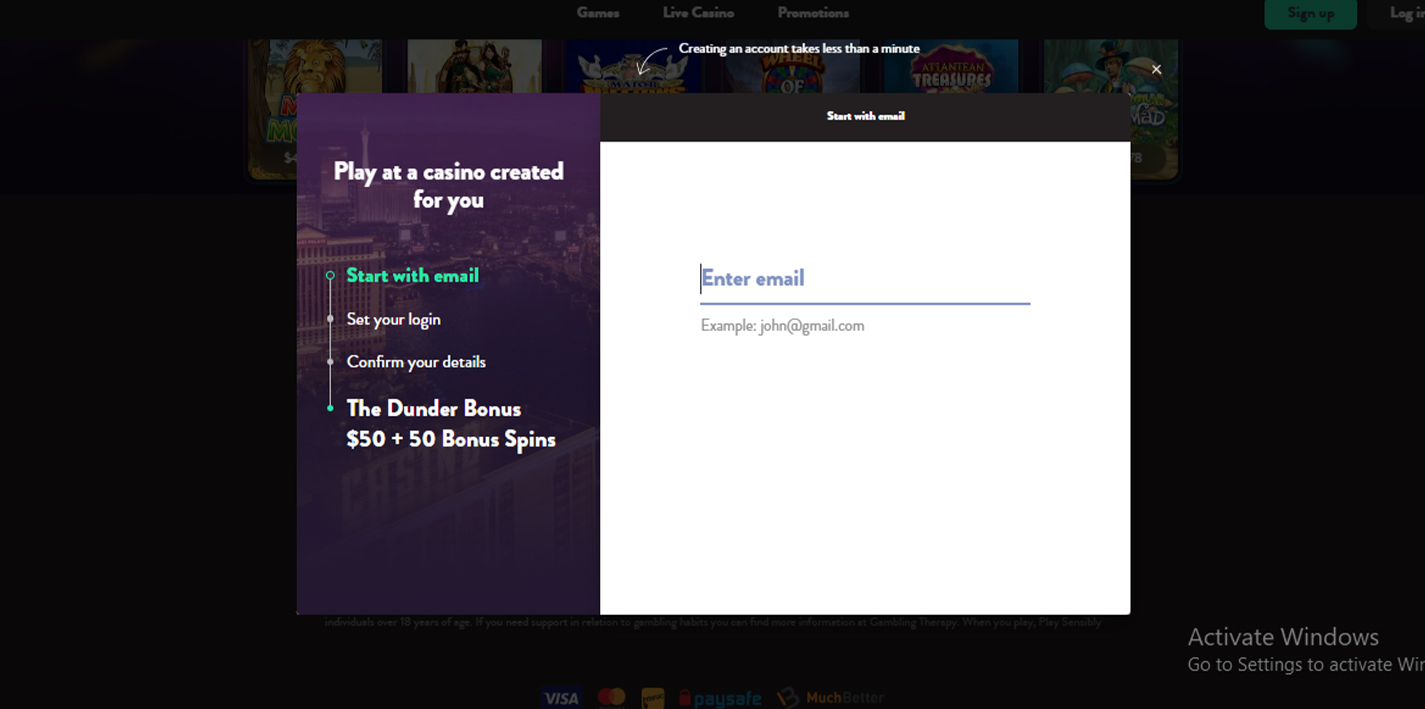Open the Wheel of game thumbnail
Image resolution: width=1425 pixels, height=709 pixels.
pos(792,68)
